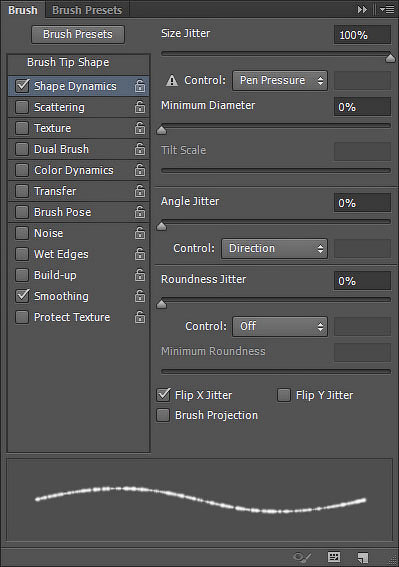
Task: Toggle the lock icon for Color Dynamics
Action: click(x=140, y=170)
